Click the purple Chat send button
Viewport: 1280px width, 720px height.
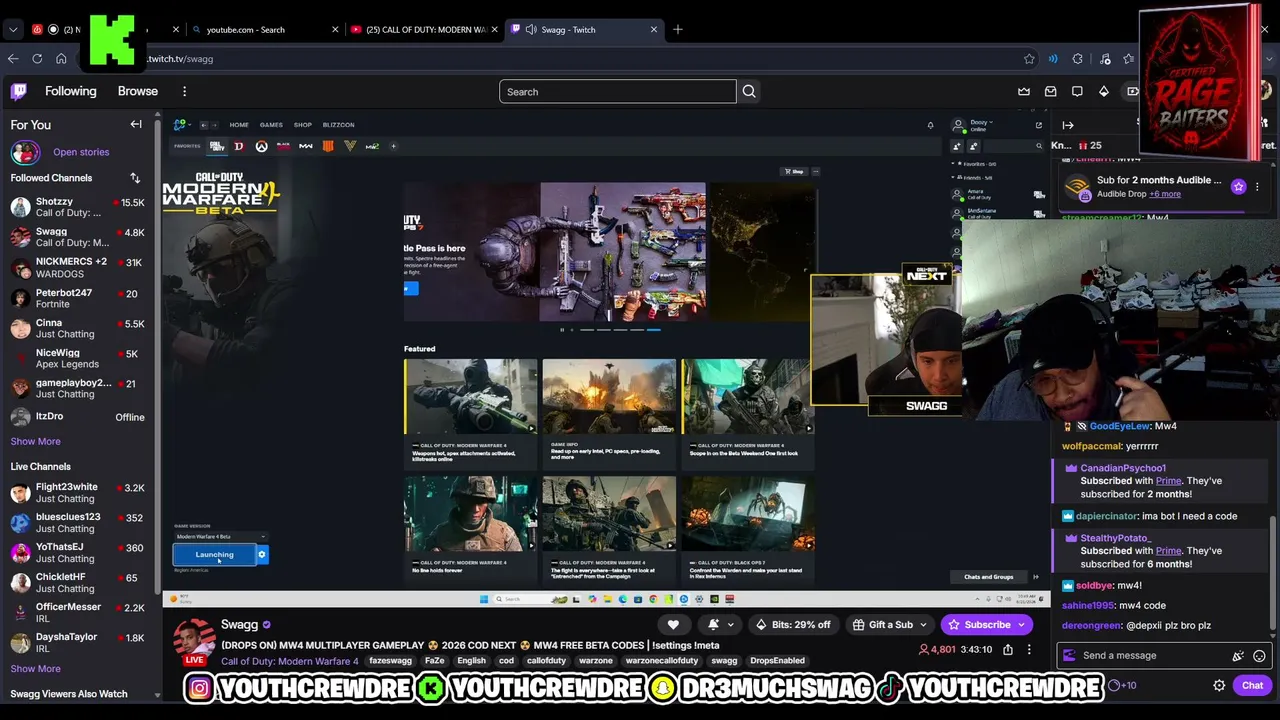point(1252,686)
